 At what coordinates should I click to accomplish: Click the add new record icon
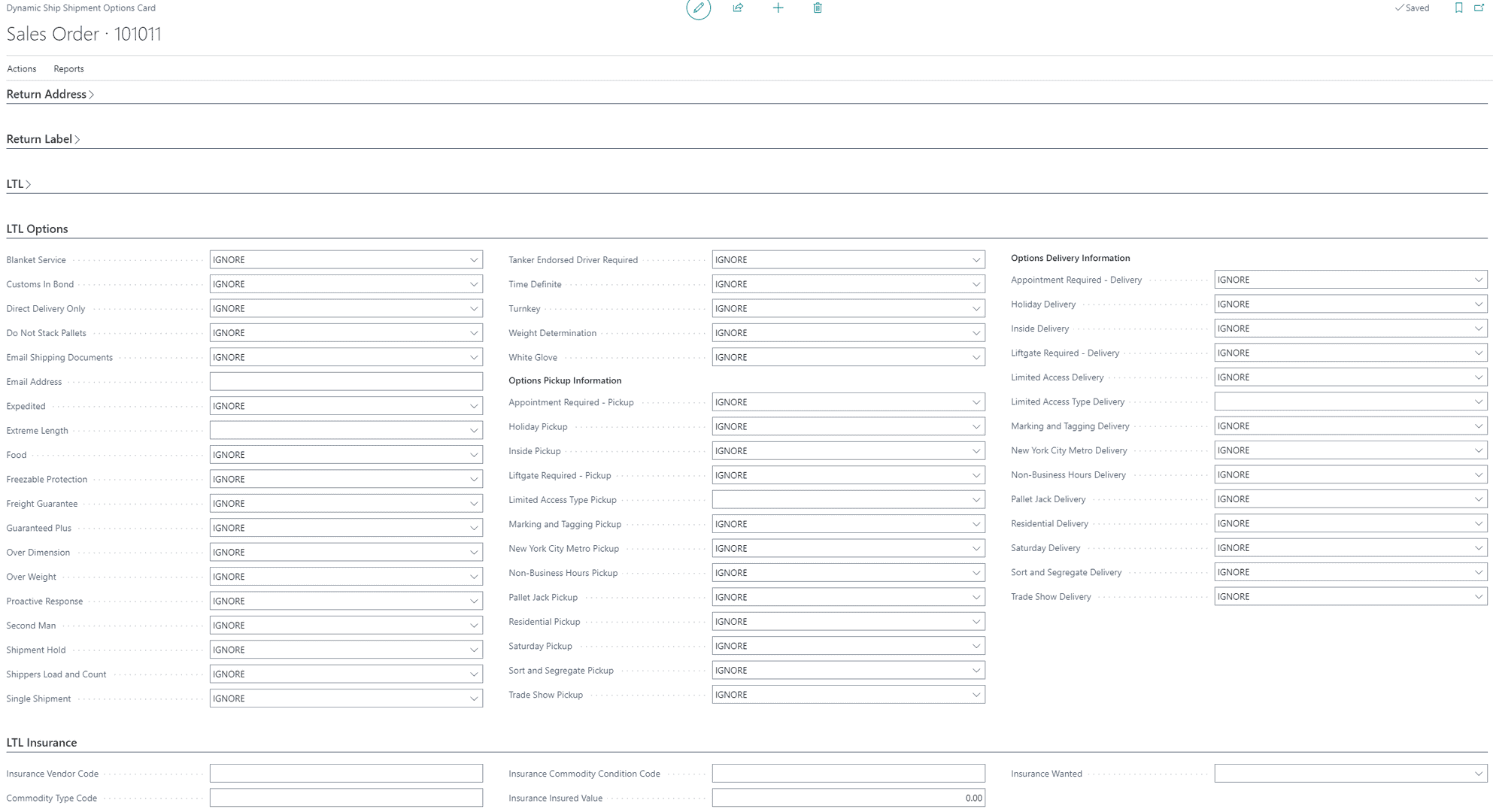pyautogui.click(x=778, y=8)
